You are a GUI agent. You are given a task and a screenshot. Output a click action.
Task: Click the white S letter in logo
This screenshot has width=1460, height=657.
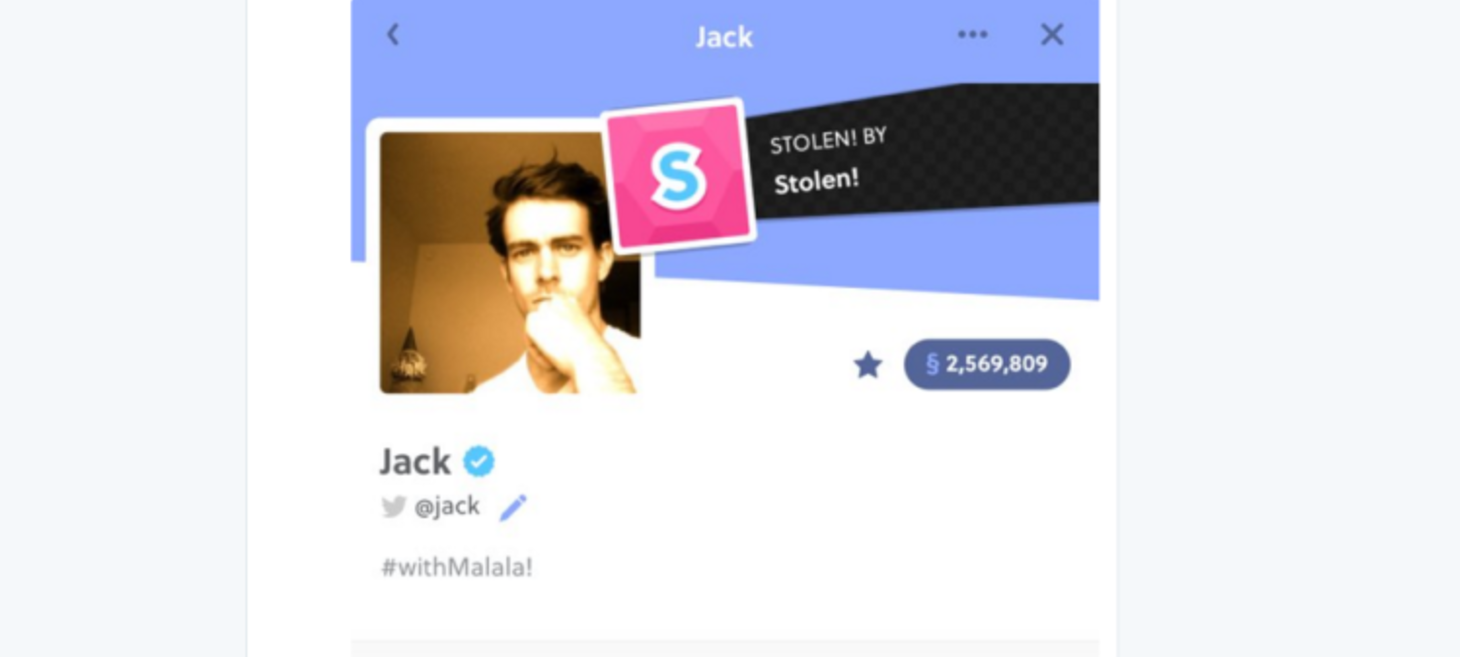pos(679,177)
